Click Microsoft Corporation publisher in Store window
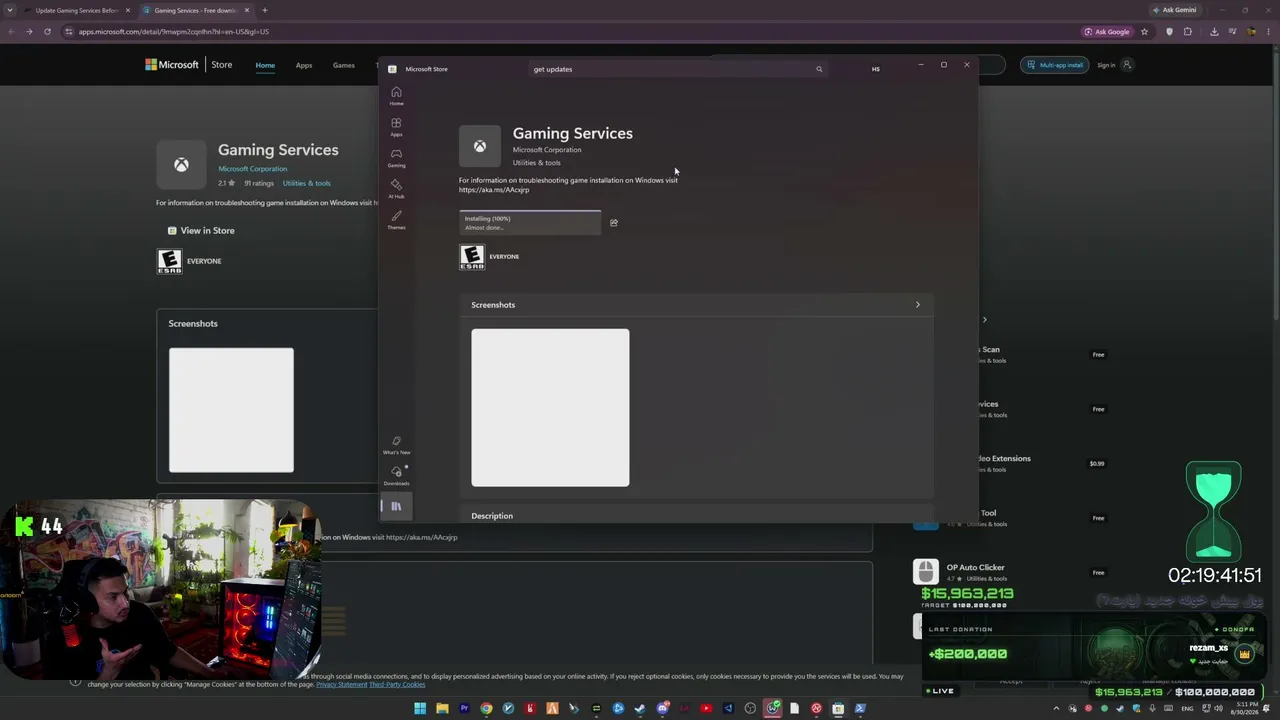This screenshot has width=1280, height=720. 547,150
